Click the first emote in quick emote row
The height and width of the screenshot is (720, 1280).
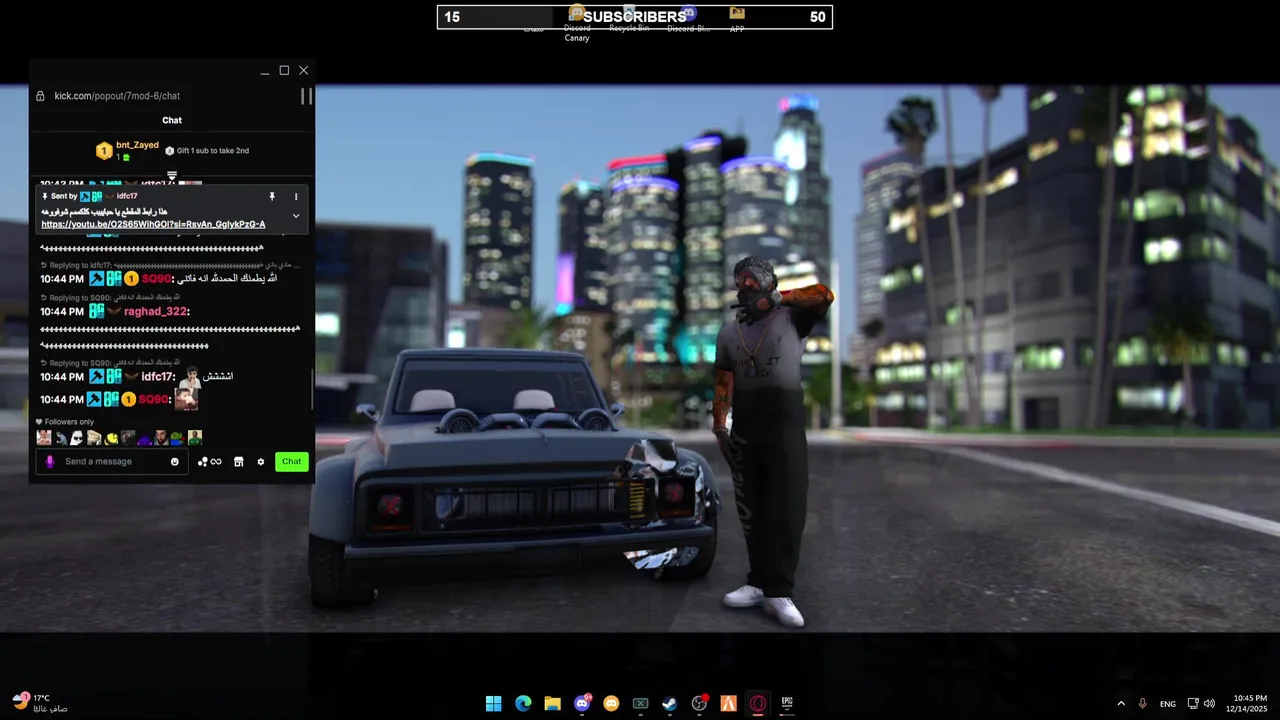(44, 438)
